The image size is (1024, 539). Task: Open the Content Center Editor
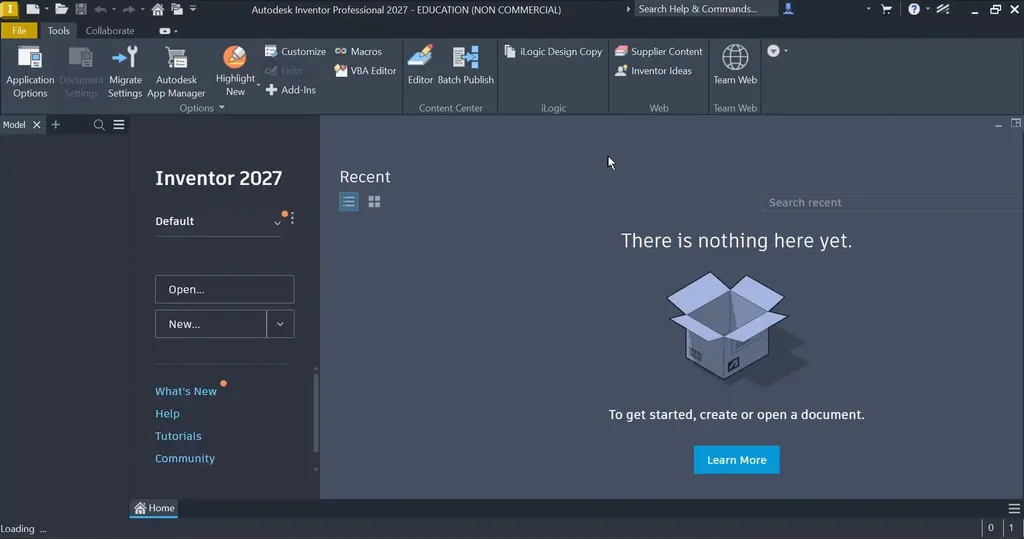[420, 65]
